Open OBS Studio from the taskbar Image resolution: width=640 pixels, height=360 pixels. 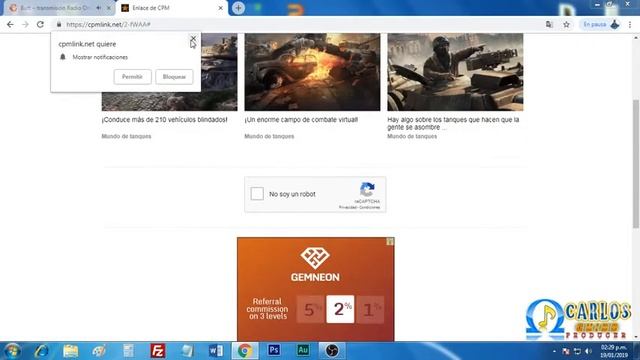click(332, 351)
